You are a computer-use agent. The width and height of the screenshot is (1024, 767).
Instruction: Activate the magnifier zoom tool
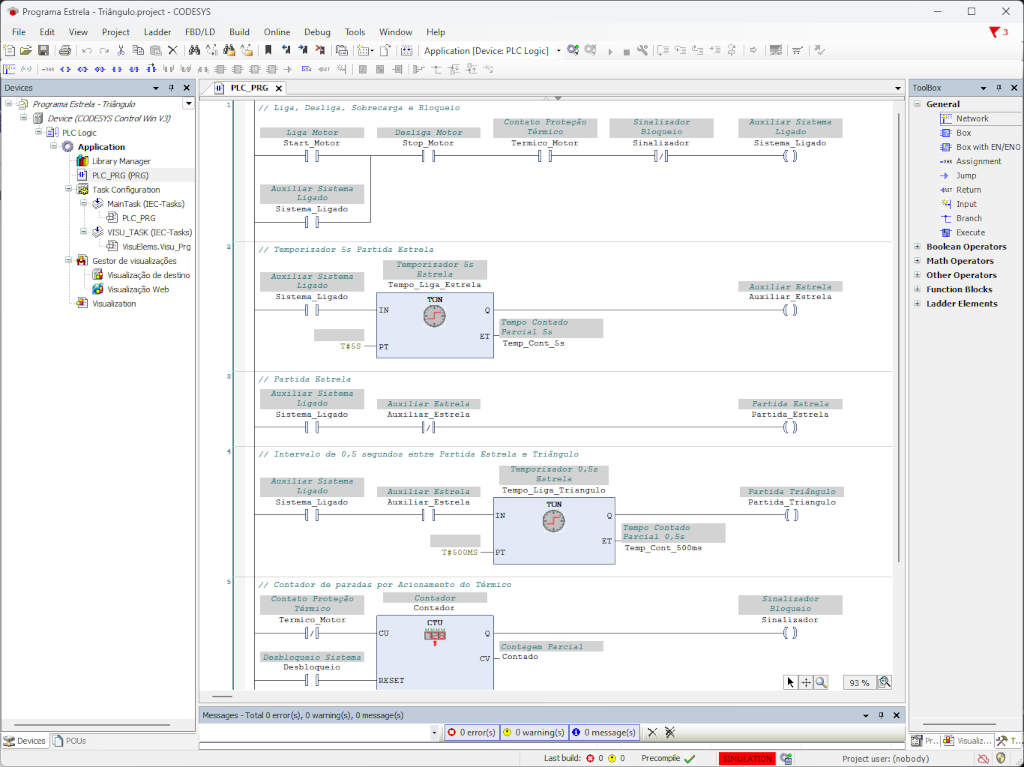821,682
